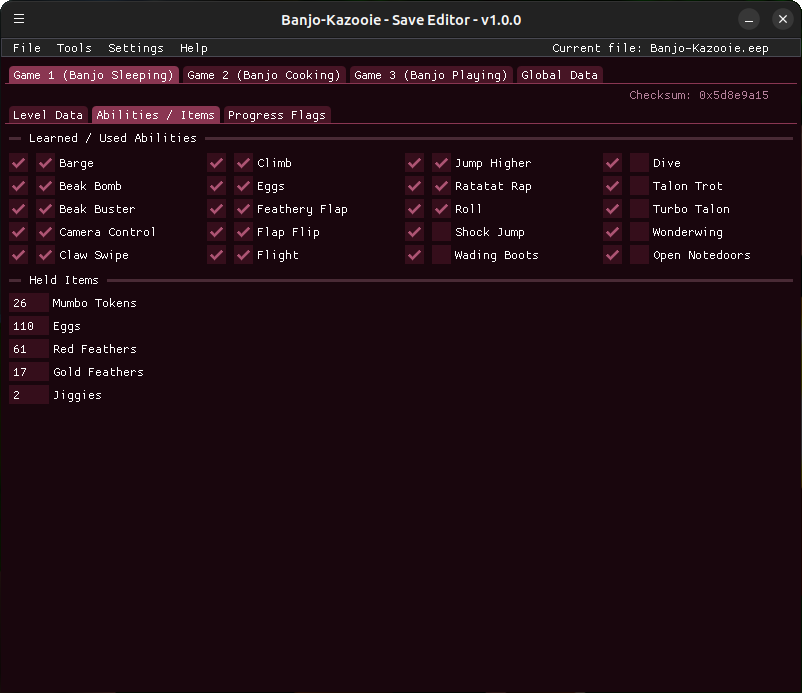
Task: Toggle Learned checkbox for Ratatat Rap
Action: pos(415,186)
